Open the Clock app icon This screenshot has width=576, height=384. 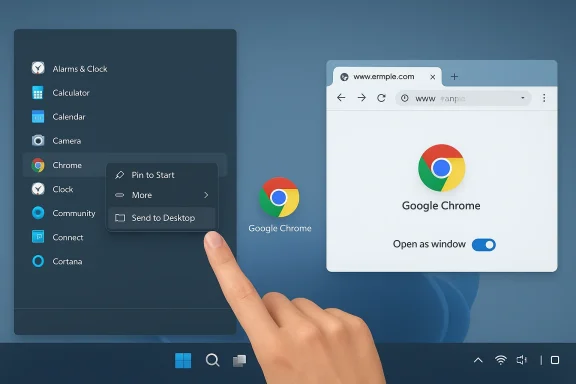point(38,189)
